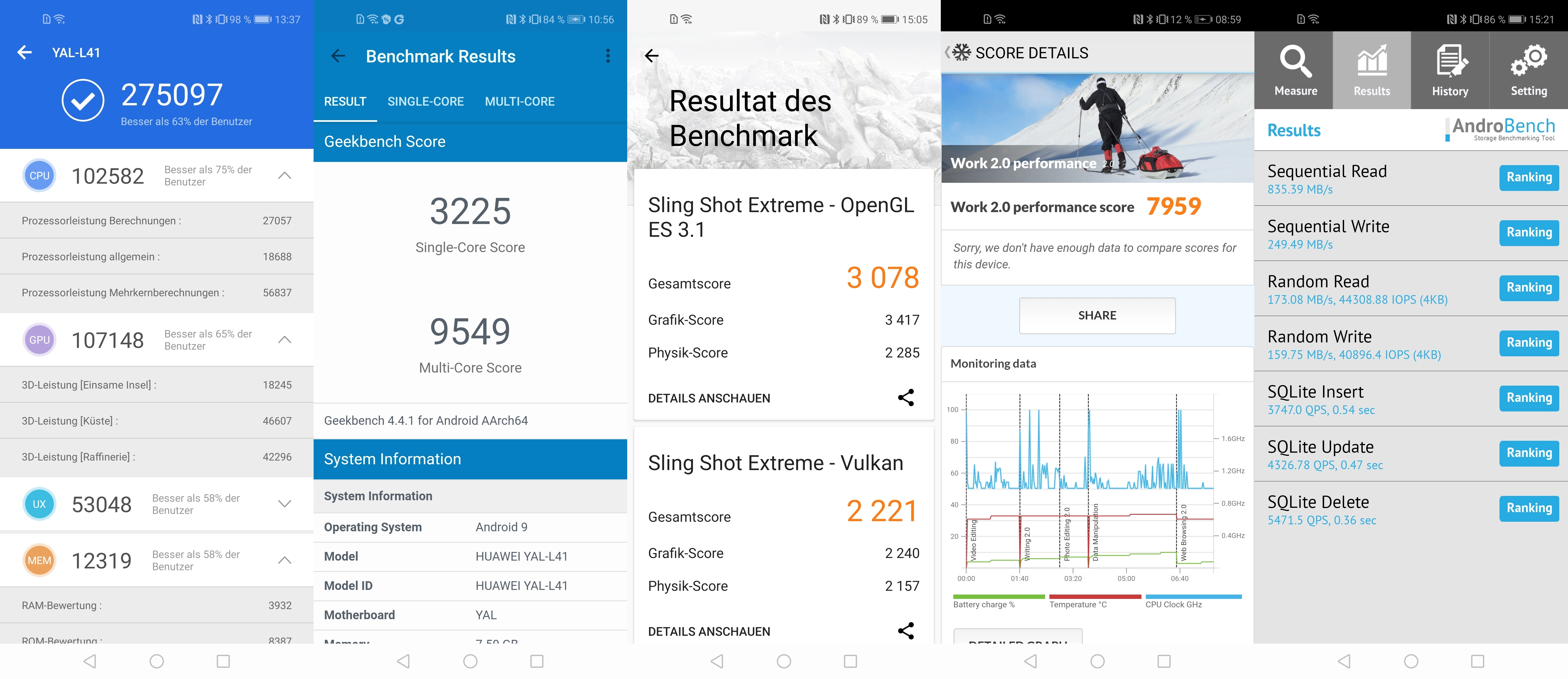1568x679 pixels.
Task: Switch to the MULTI-CORE tab
Action: [x=520, y=102]
